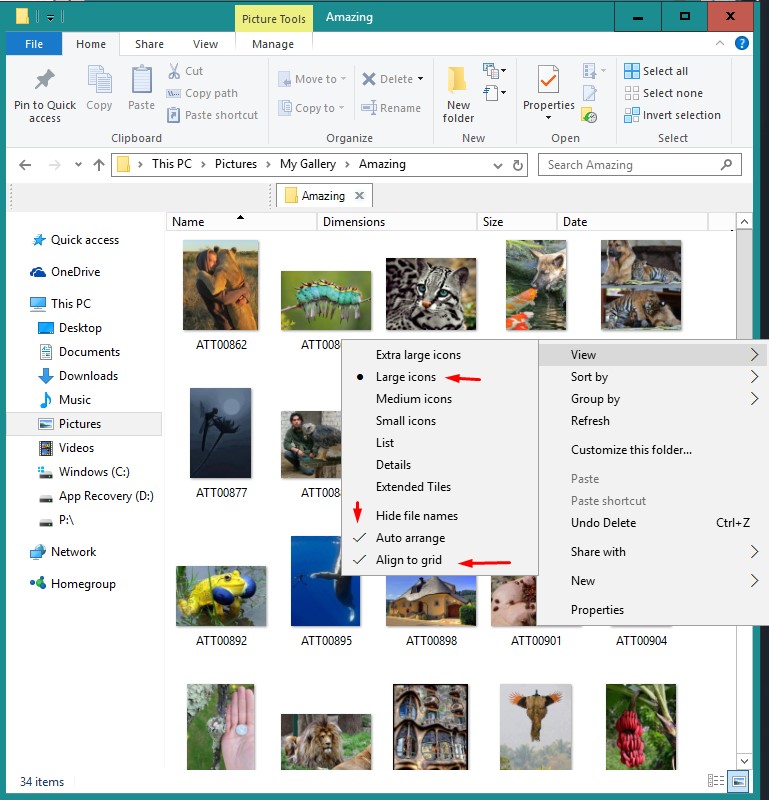
Task: Choose the Extended Tiles view option
Action: click(413, 487)
